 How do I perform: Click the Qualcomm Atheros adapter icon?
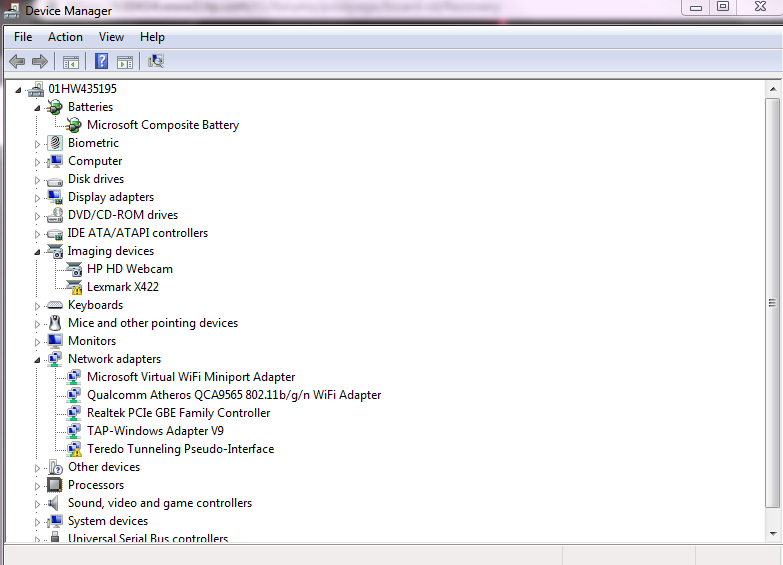click(x=74, y=395)
